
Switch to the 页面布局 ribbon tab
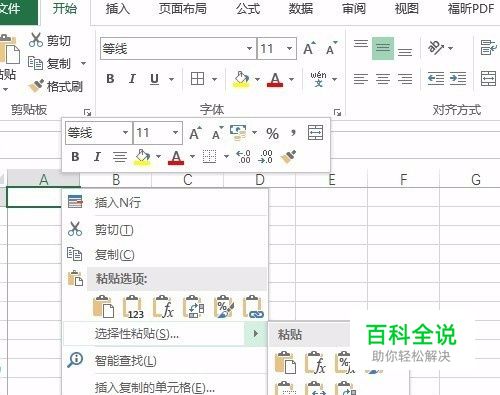coord(183,9)
